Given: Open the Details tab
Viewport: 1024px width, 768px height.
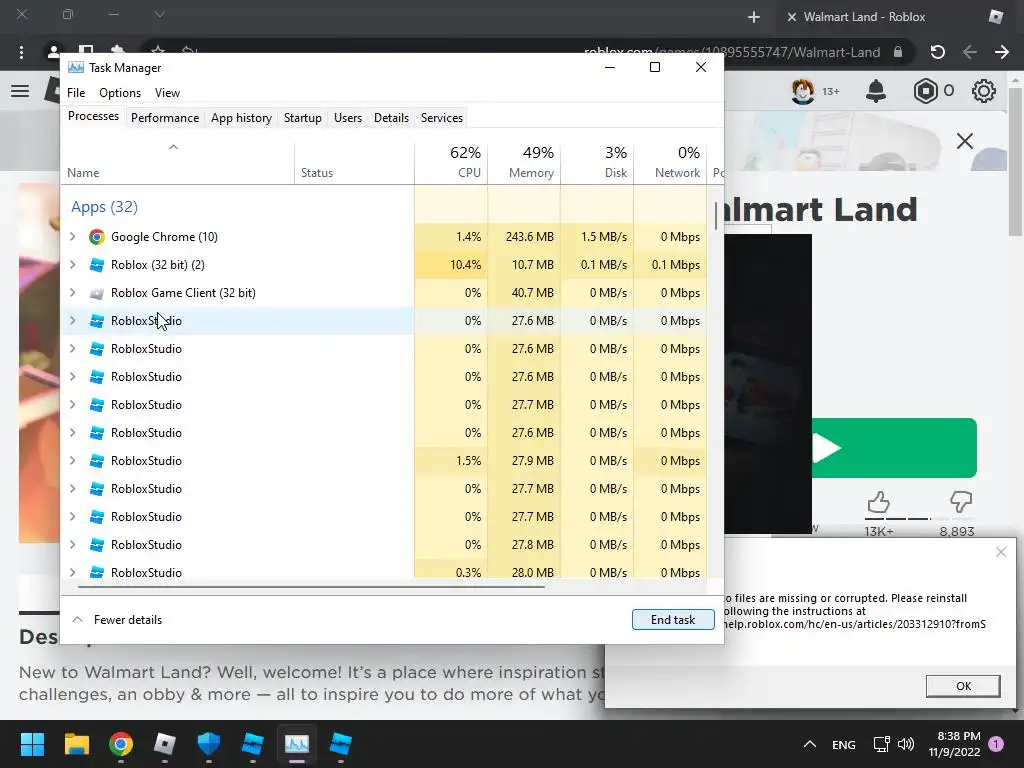Looking at the screenshot, I should [391, 118].
